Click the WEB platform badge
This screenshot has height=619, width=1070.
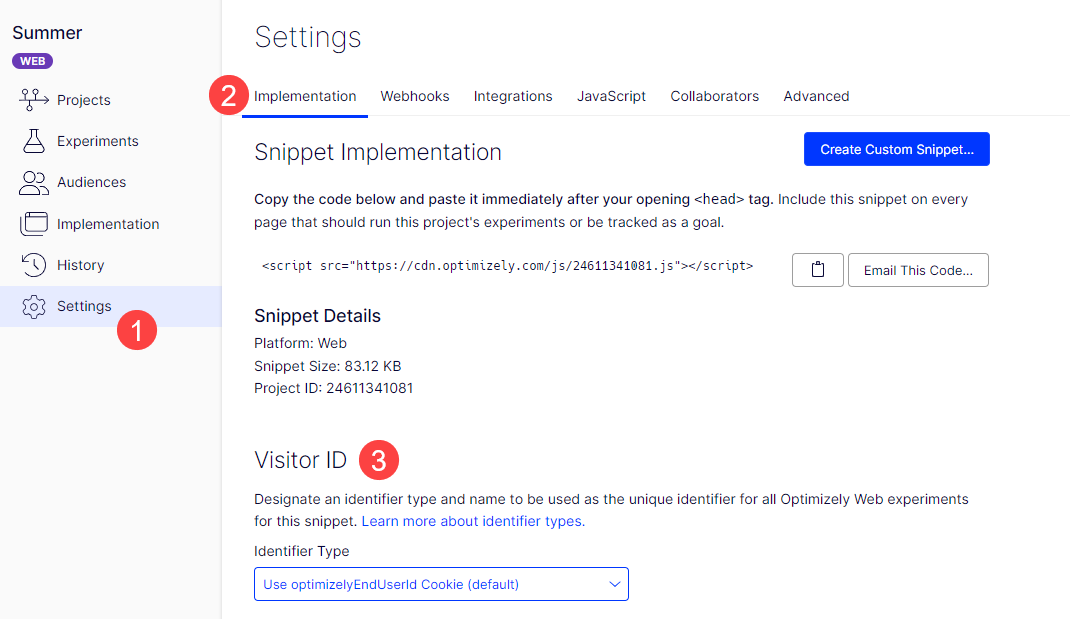coord(32,61)
